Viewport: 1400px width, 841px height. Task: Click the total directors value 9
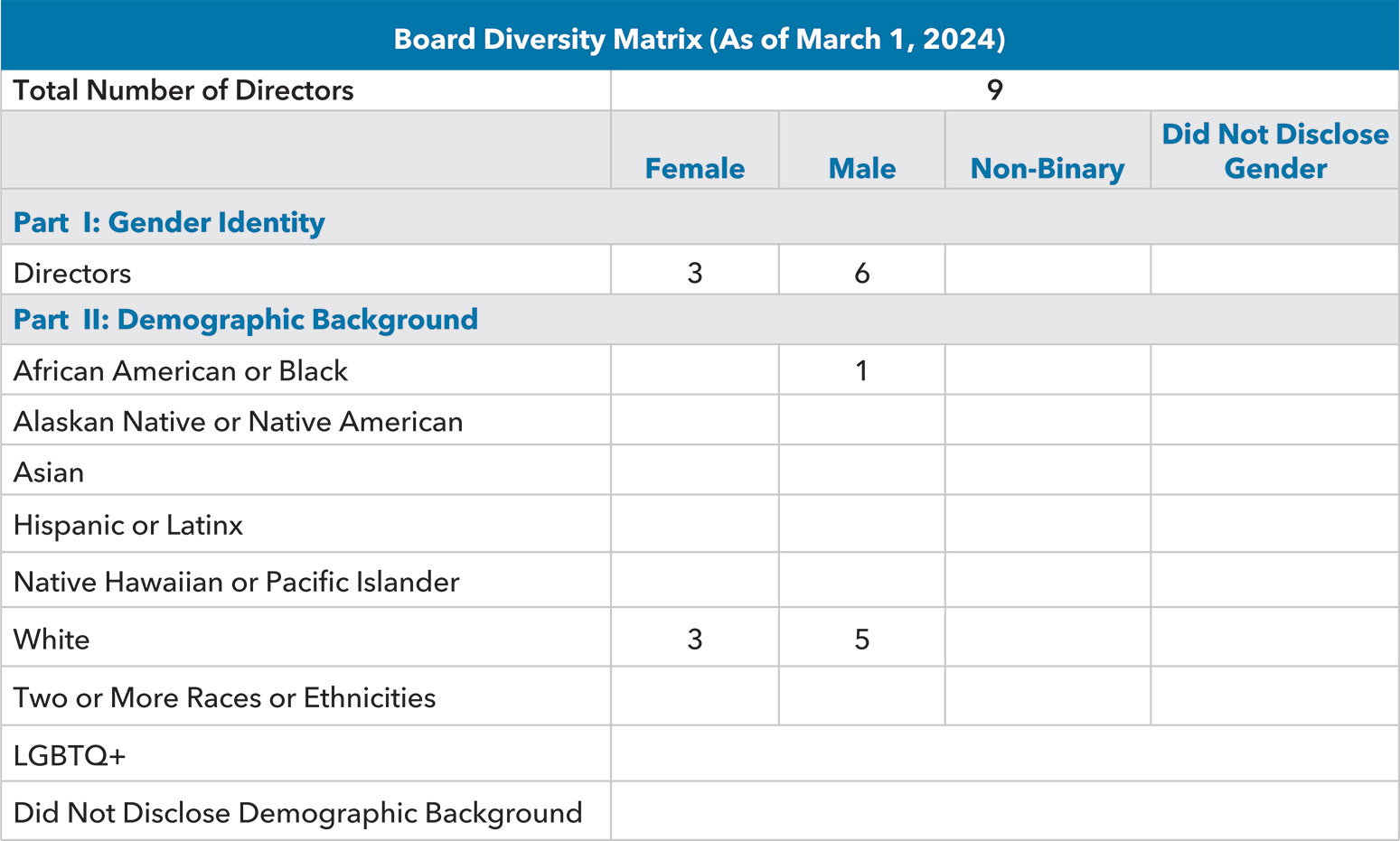(x=994, y=90)
